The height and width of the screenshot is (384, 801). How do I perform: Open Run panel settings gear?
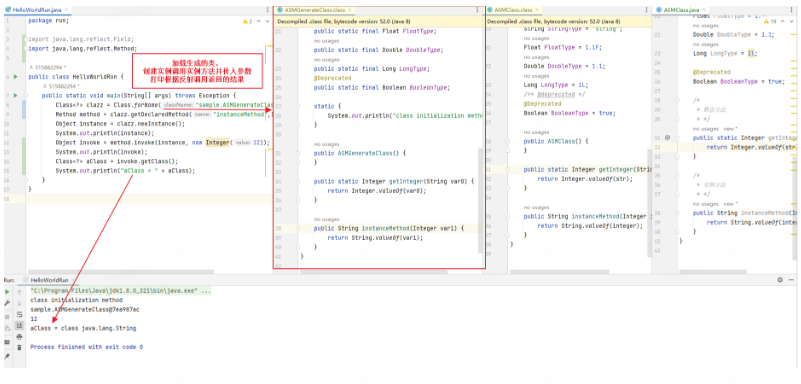click(780, 280)
